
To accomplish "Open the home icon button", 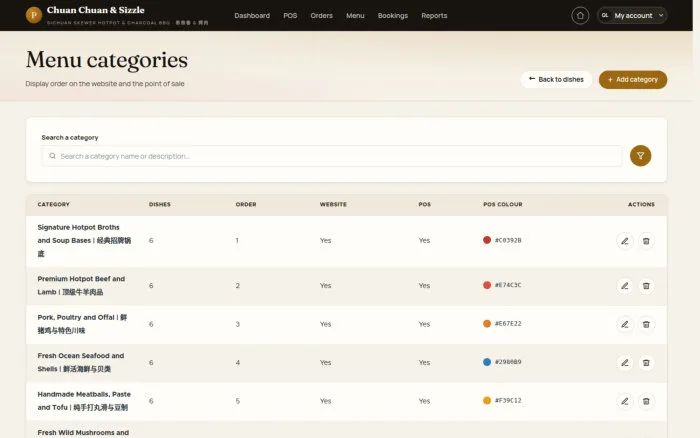I will [x=580, y=16].
